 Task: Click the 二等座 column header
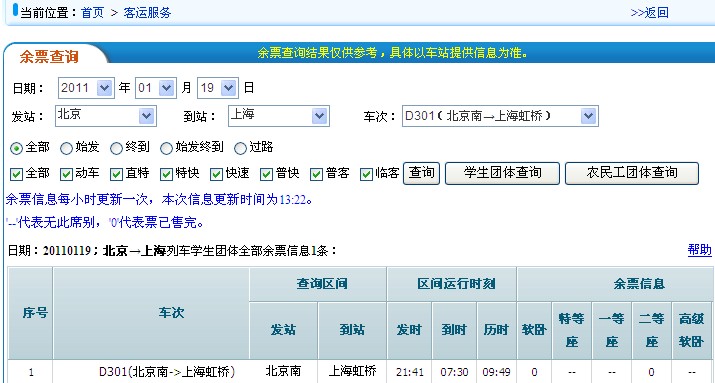tap(651, 330)
